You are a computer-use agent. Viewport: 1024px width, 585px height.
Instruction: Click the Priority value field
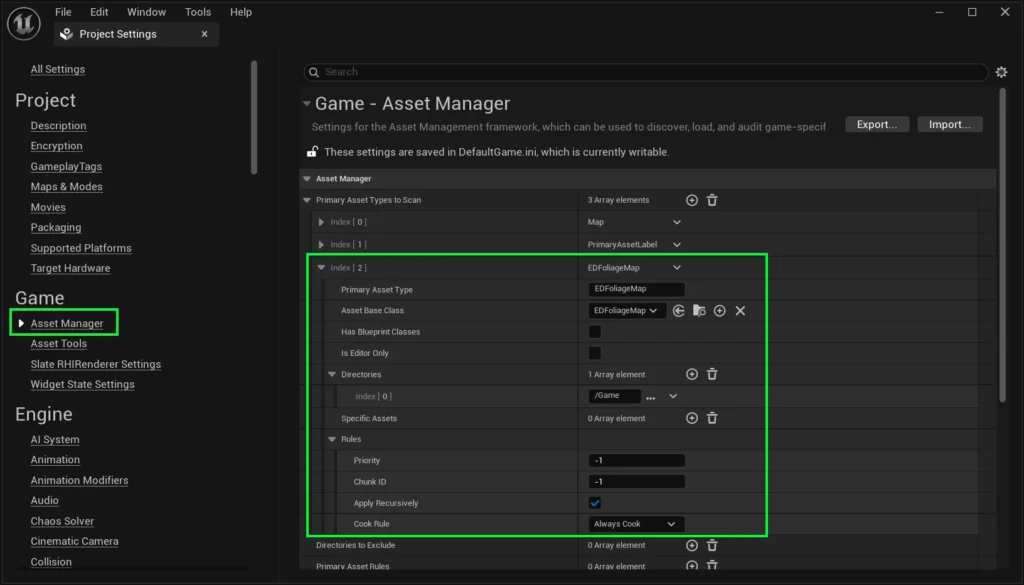coord(636,461)
